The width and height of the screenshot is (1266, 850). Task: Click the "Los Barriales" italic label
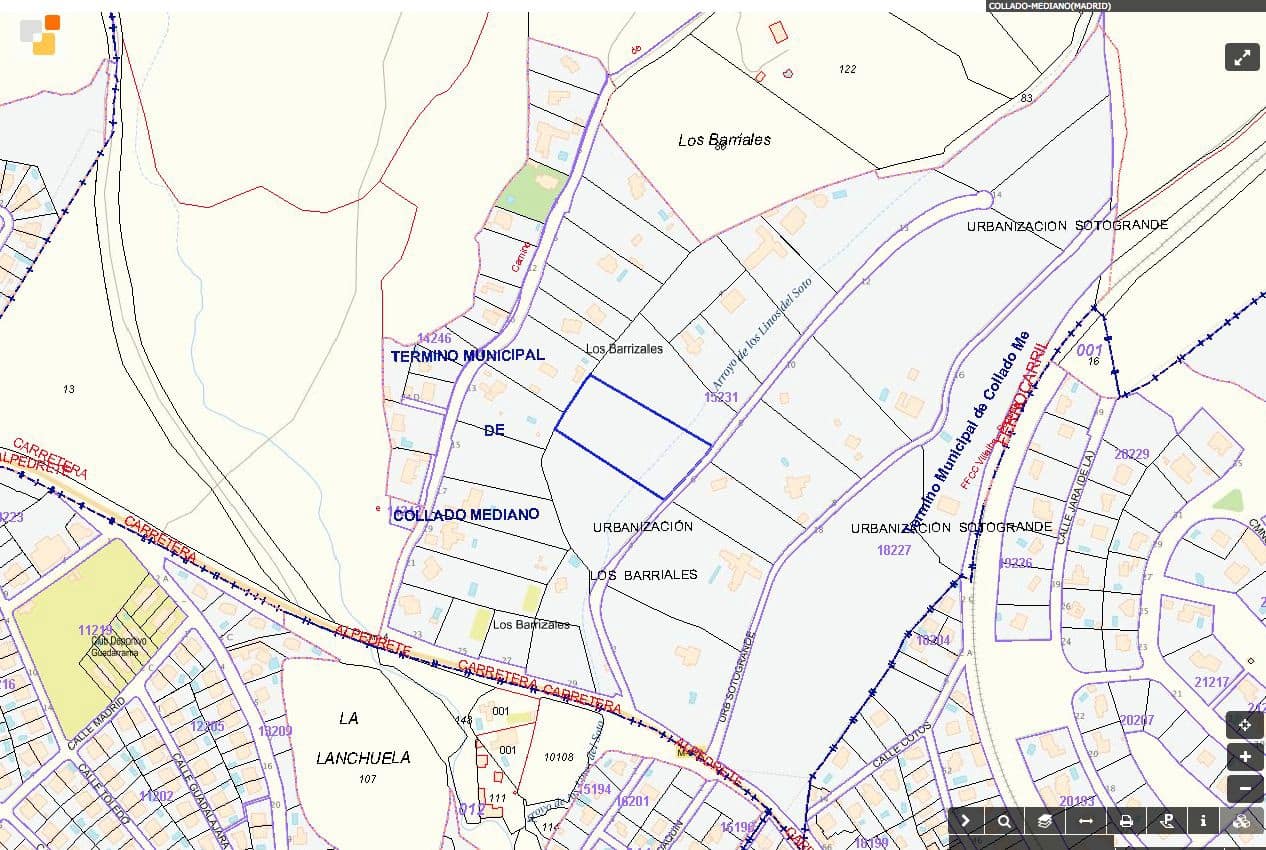click(725, 140)
